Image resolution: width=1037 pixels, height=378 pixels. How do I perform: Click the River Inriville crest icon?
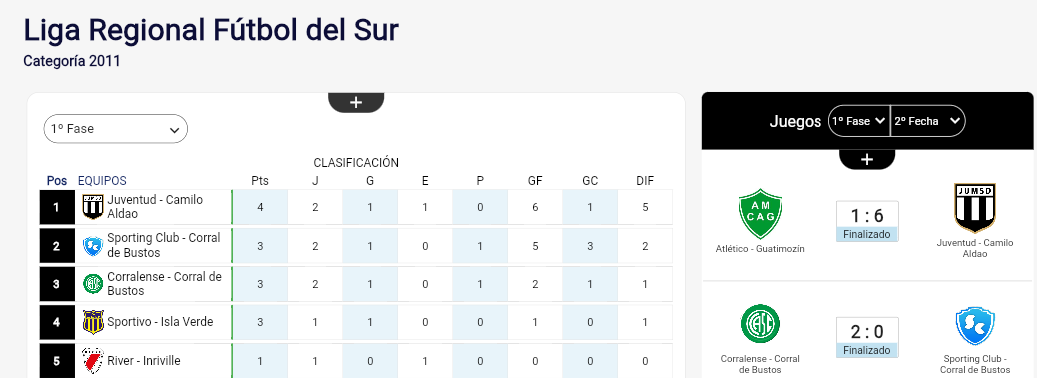92,360
